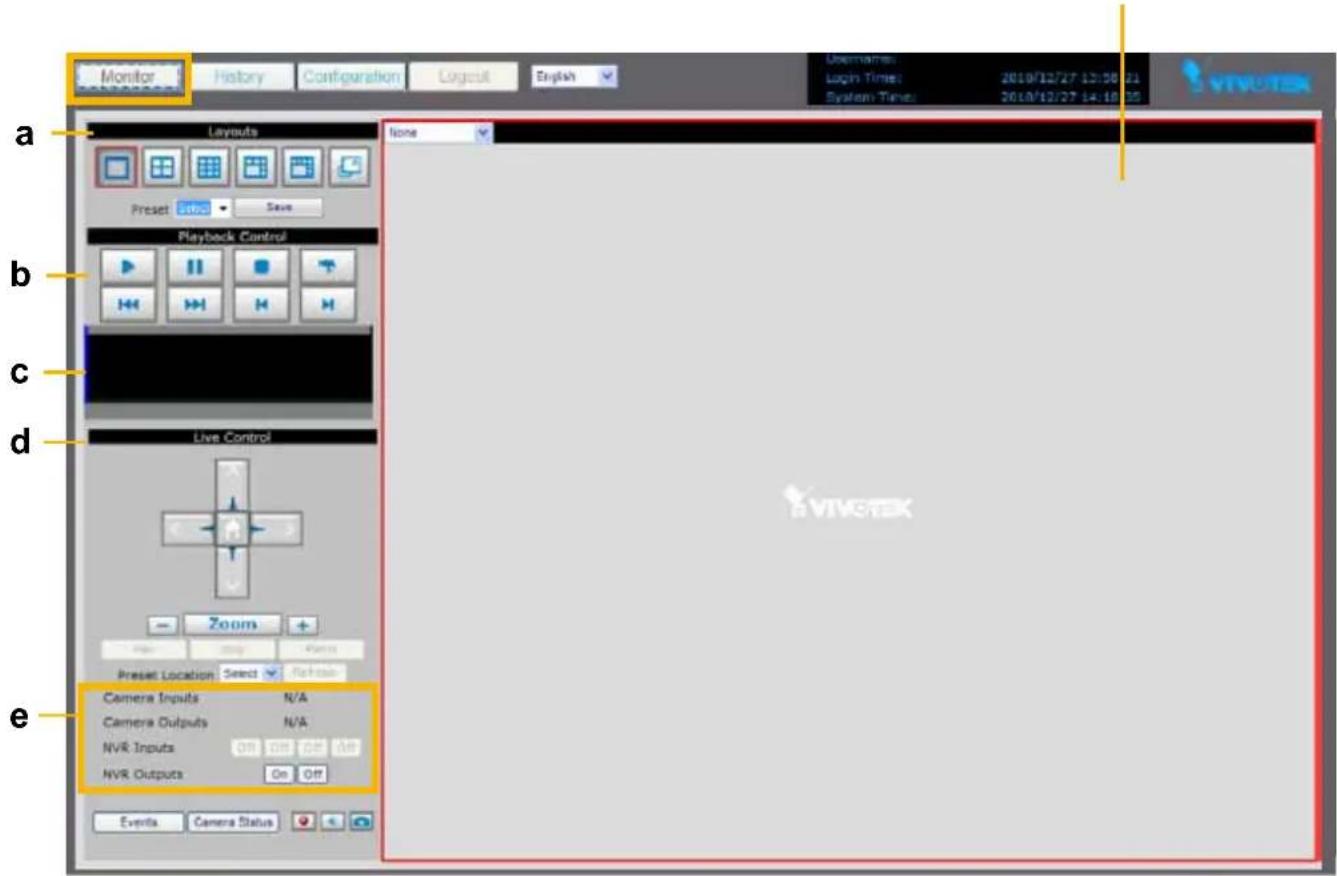The height and width of the screenshot is (876, 1337).
Task: Open the multi-window popup layout icon
Action: tap(349, 169)
